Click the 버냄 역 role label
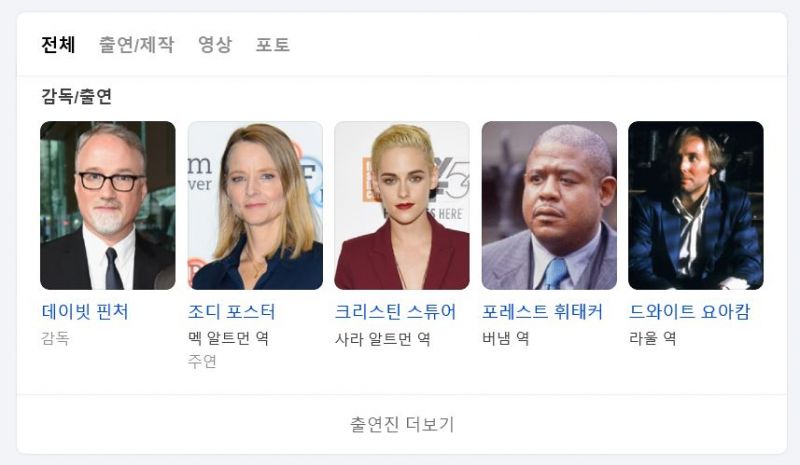800x465 pixels. [x=506, y=338]
